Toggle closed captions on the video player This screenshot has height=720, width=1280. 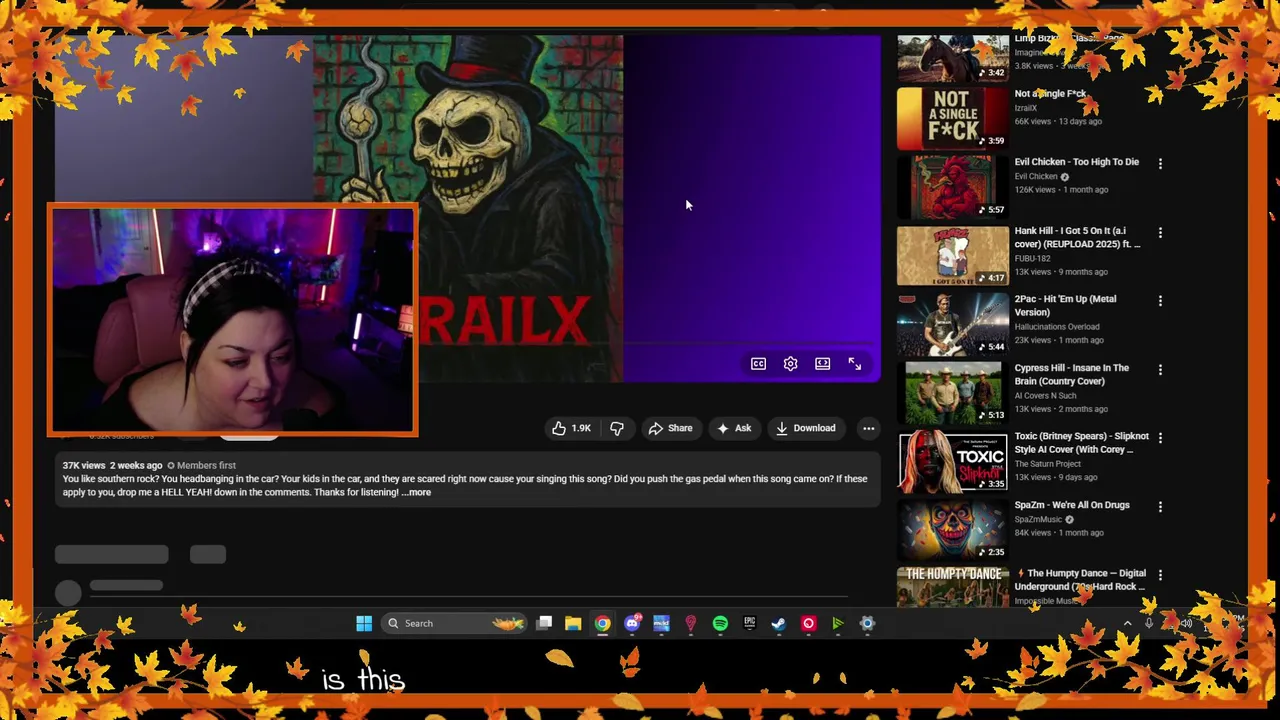[x=758, y=364]
